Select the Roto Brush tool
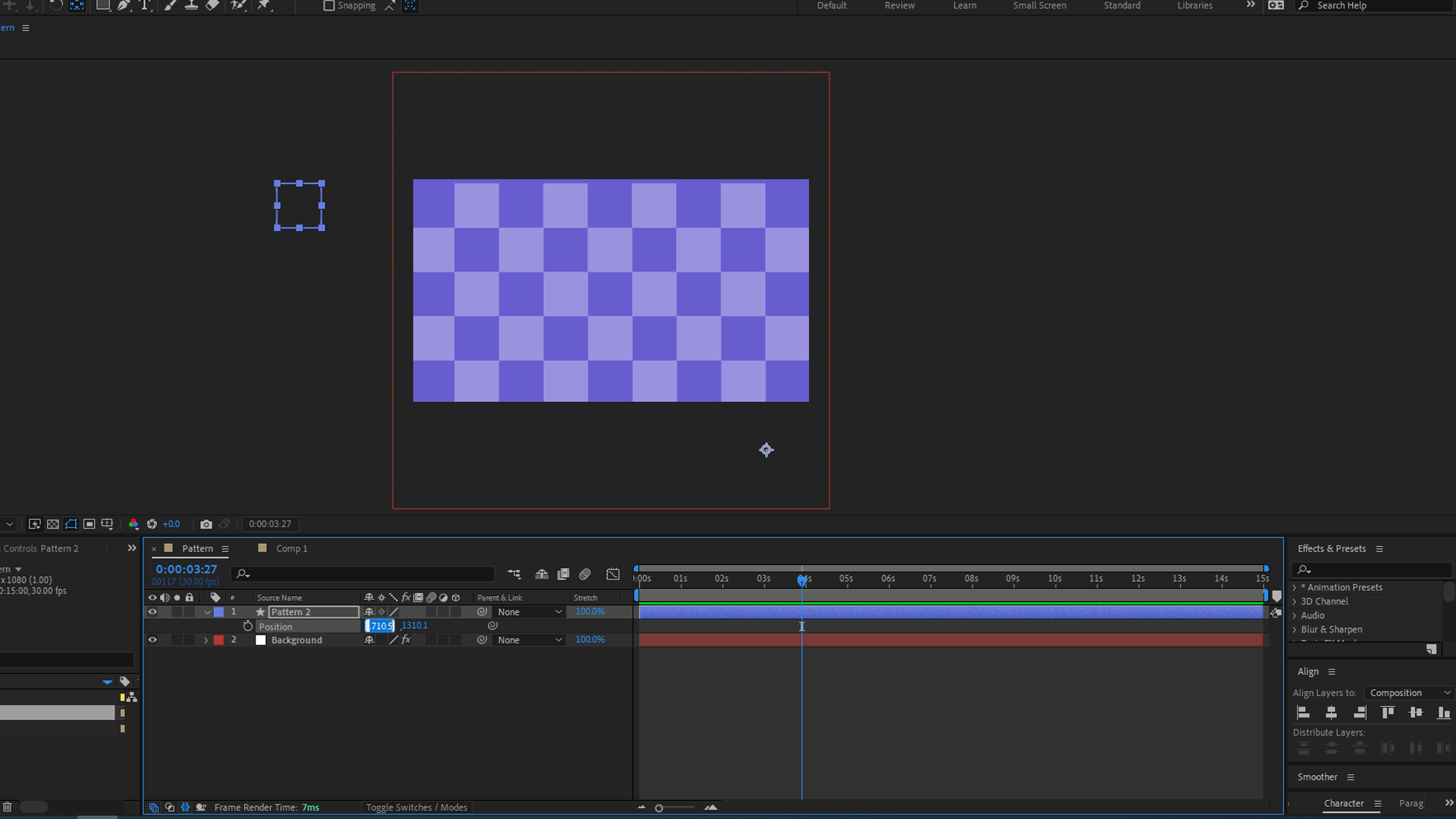The image size is (1456, 819). pyautogui.click(x=237, y=6)
